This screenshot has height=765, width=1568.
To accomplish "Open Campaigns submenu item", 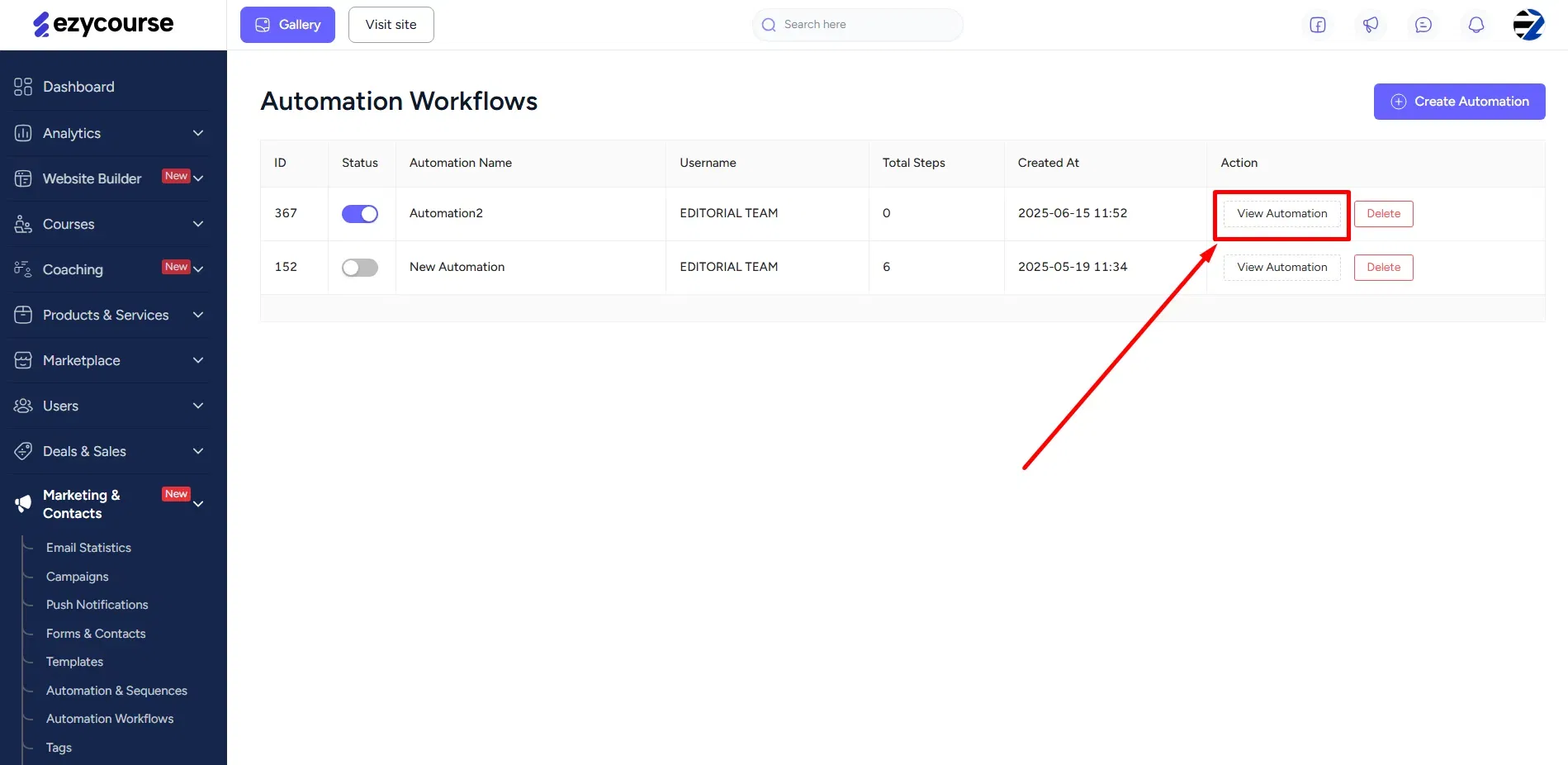I will pos(78,577).
